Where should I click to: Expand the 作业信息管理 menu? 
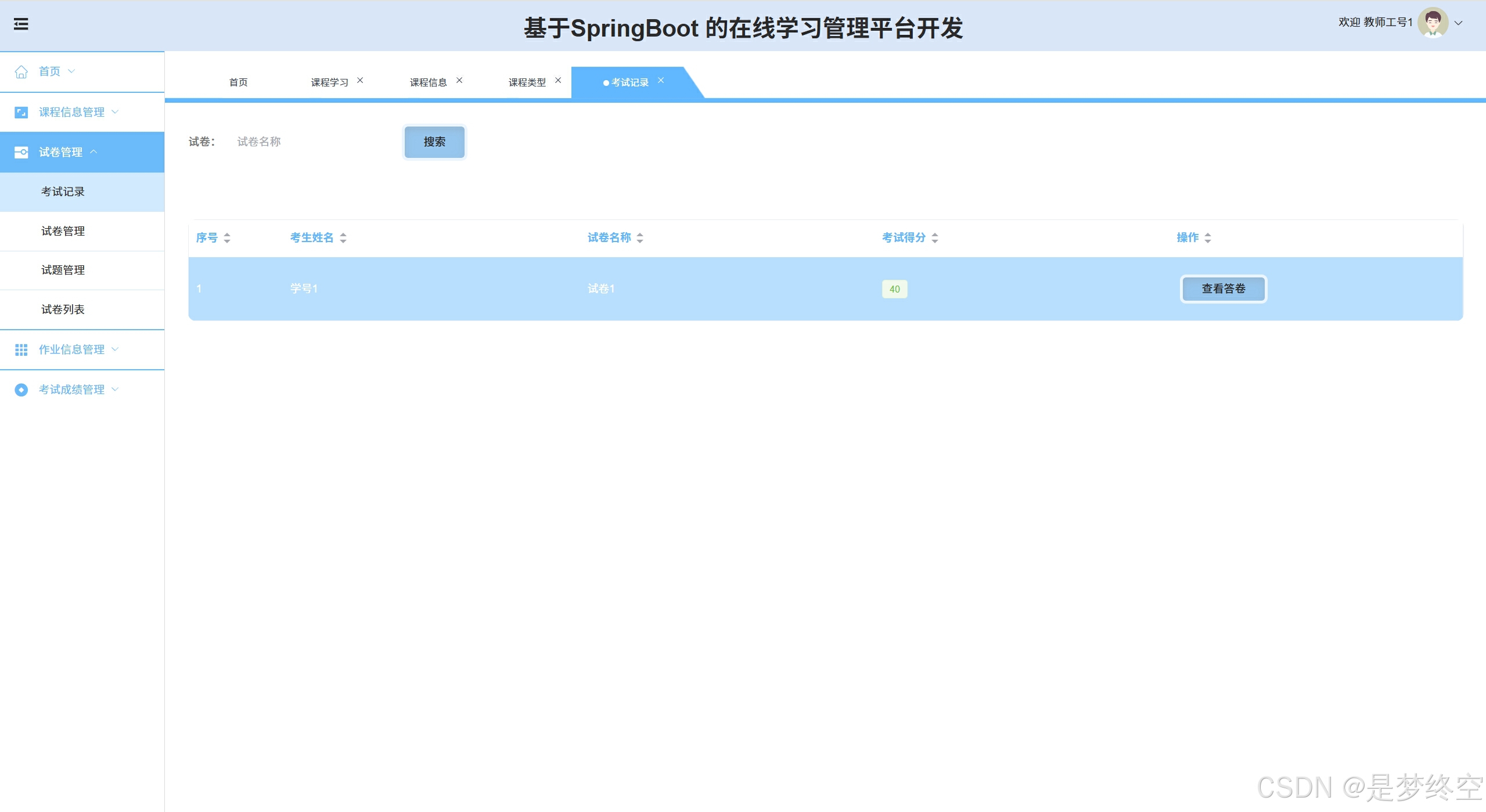point(71,350)
